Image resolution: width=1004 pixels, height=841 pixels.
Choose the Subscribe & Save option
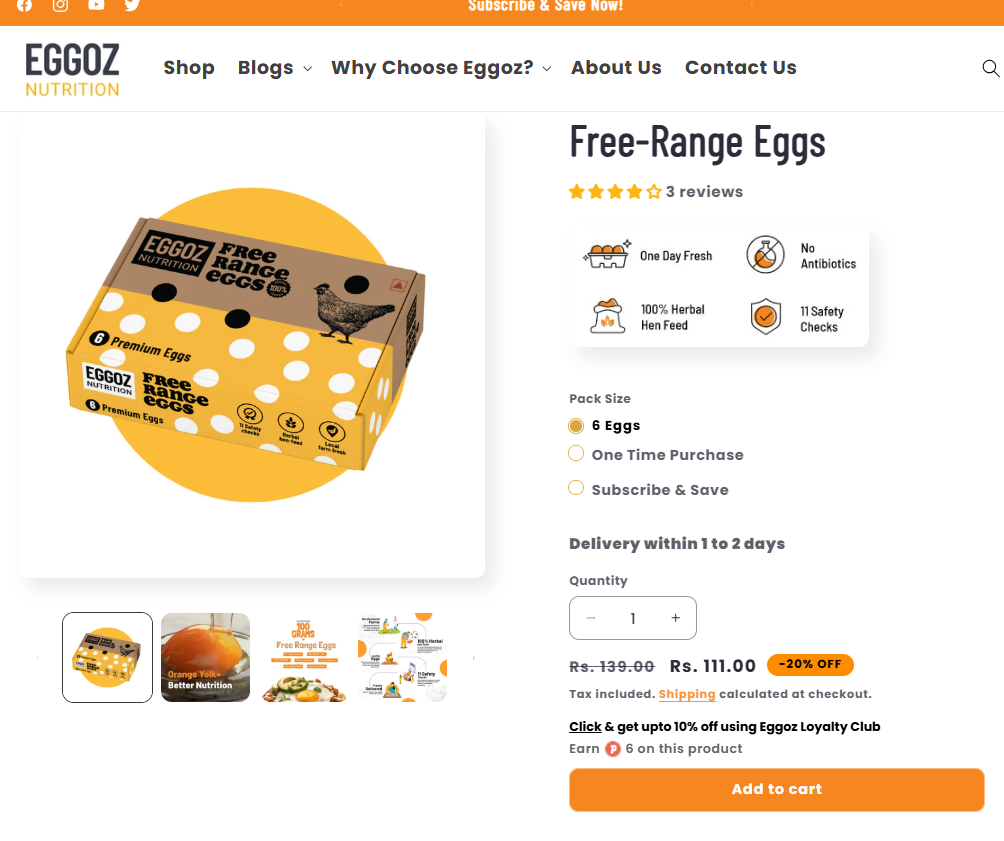click(x=576, y=488)
